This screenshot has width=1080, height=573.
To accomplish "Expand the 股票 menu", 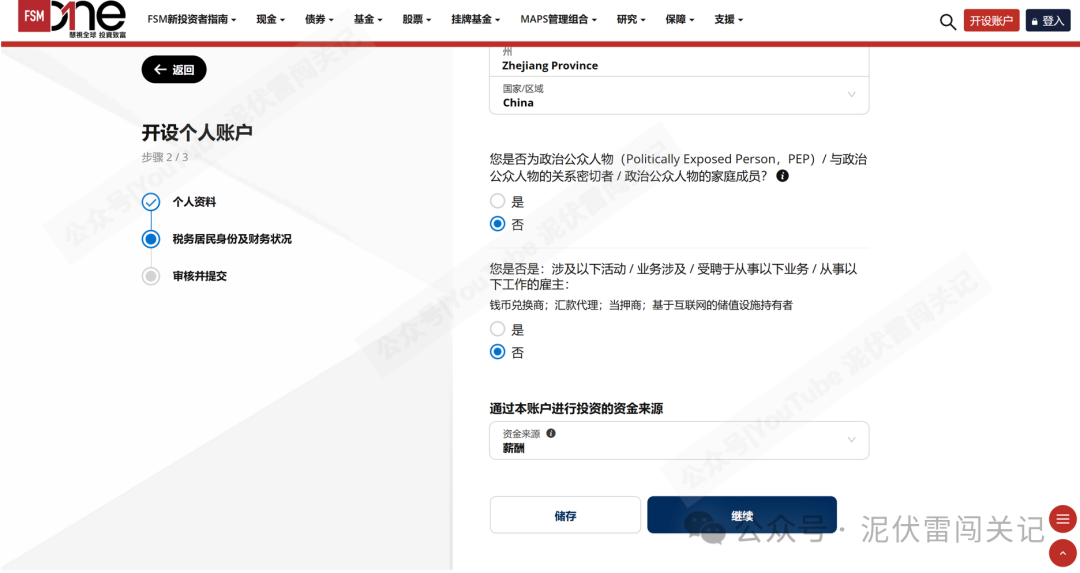I will 417,19.
